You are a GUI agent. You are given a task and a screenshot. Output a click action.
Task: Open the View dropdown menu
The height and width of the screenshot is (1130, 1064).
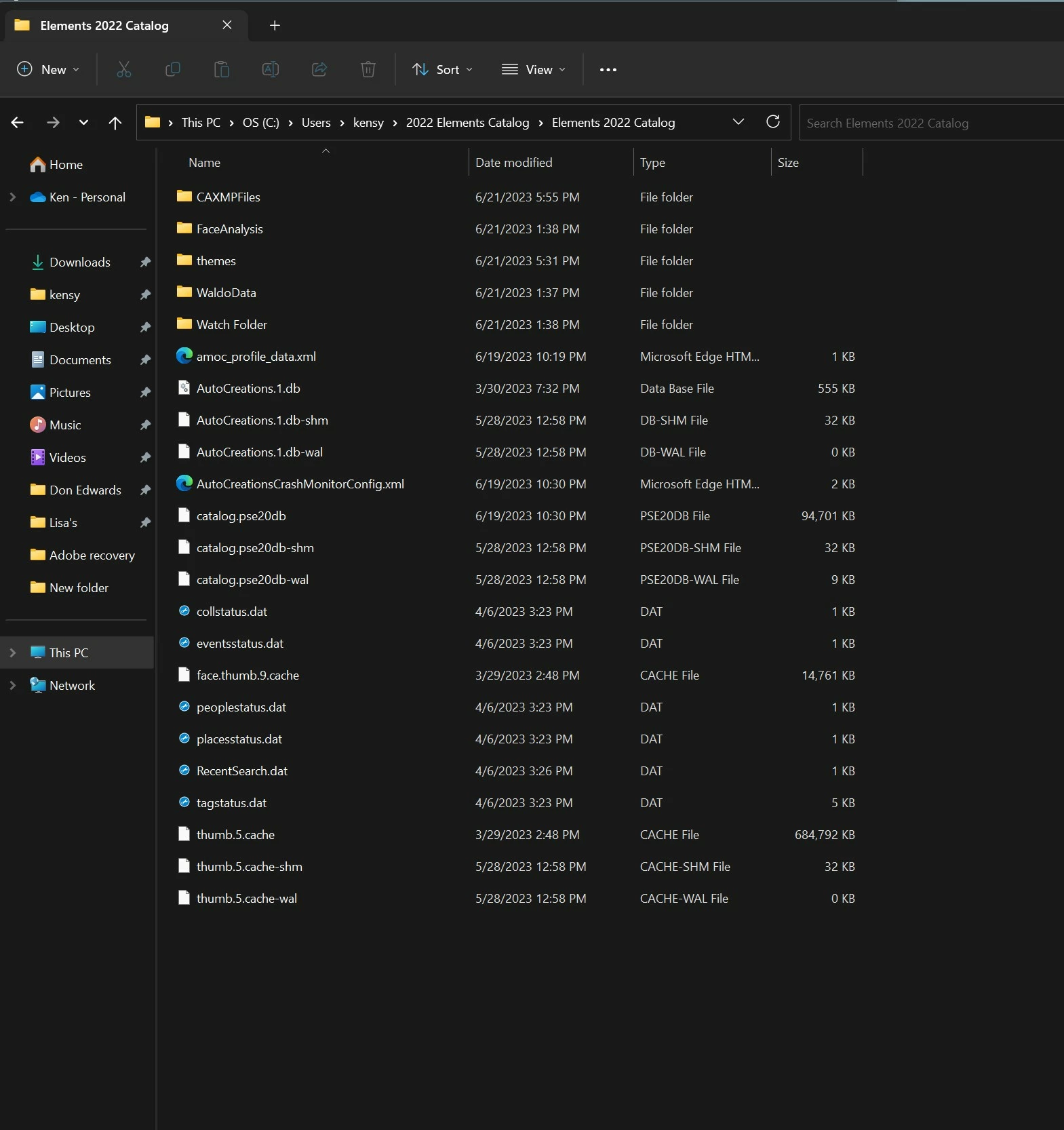pos(534,69)
